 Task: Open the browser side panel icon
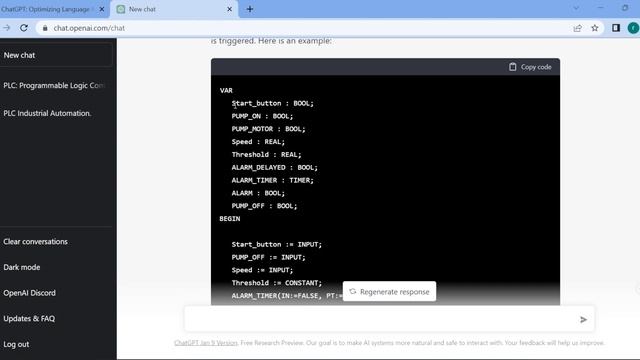616,28
